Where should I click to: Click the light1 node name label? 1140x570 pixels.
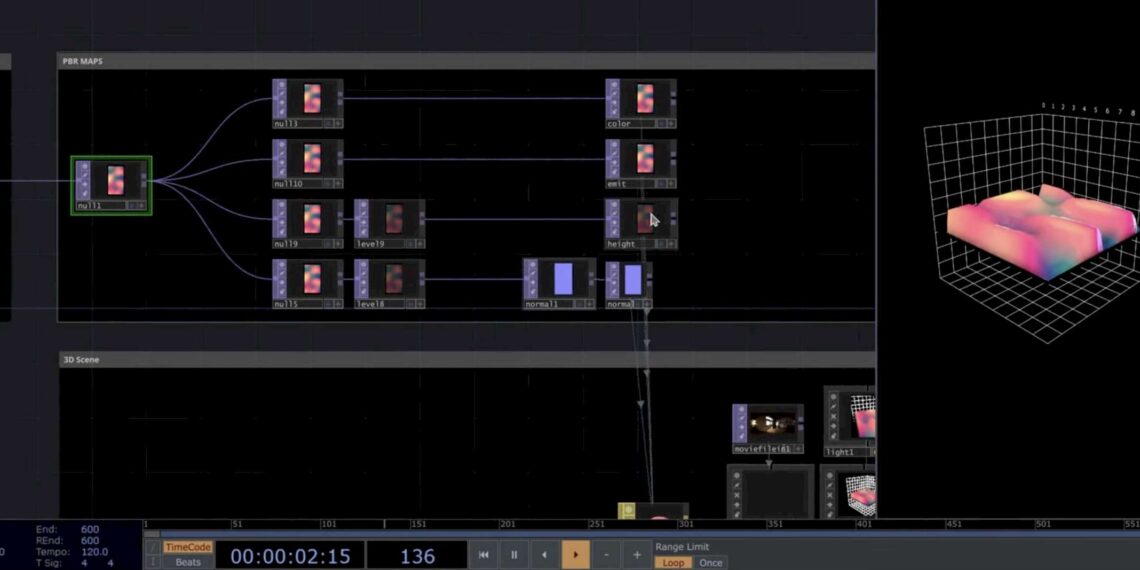coord(840,452)
